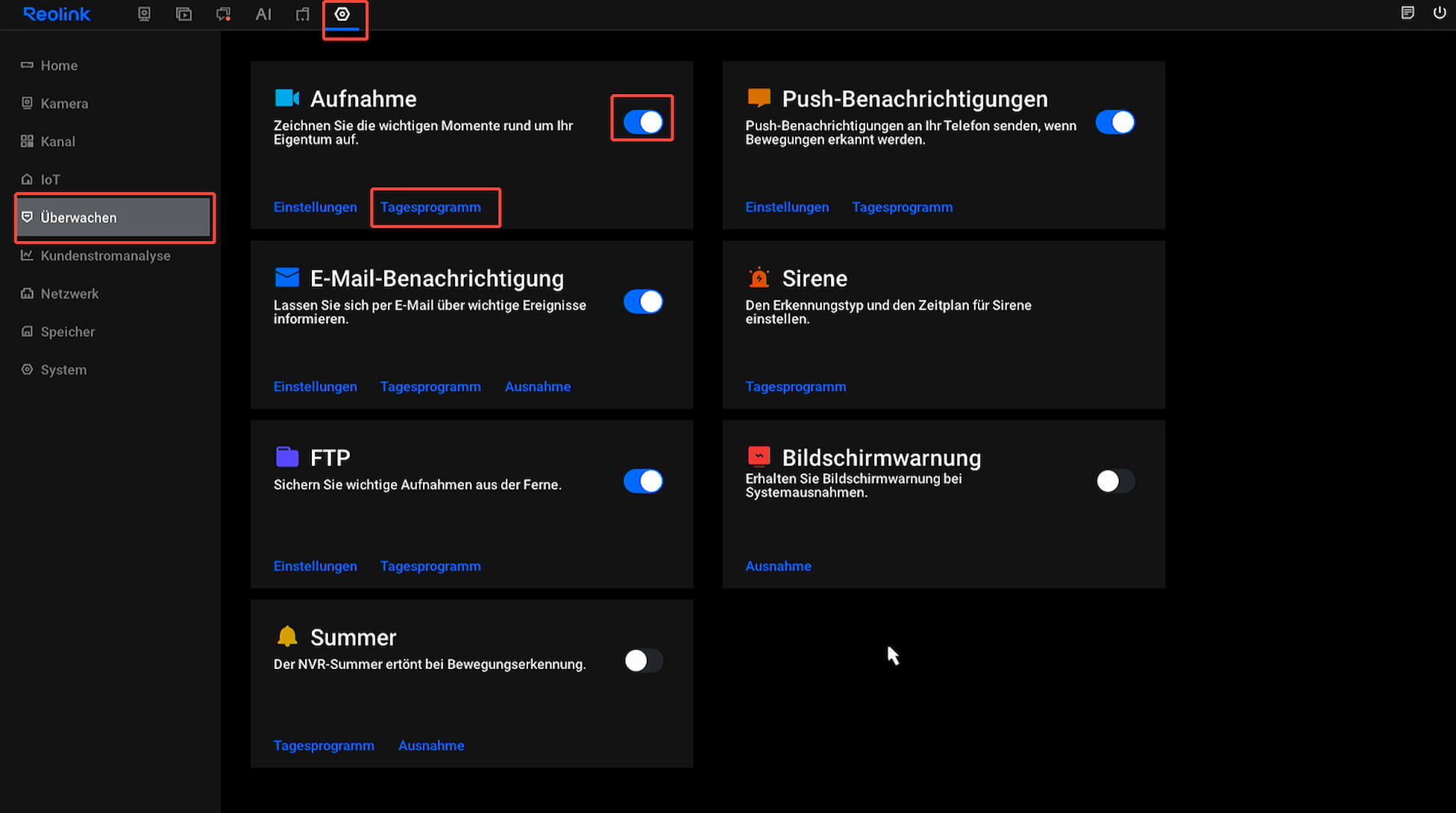1456x813 pixels.
Task: Open Einstellungen under E-Mail-Benachrichtigung
Action: [x=315, y=387]
